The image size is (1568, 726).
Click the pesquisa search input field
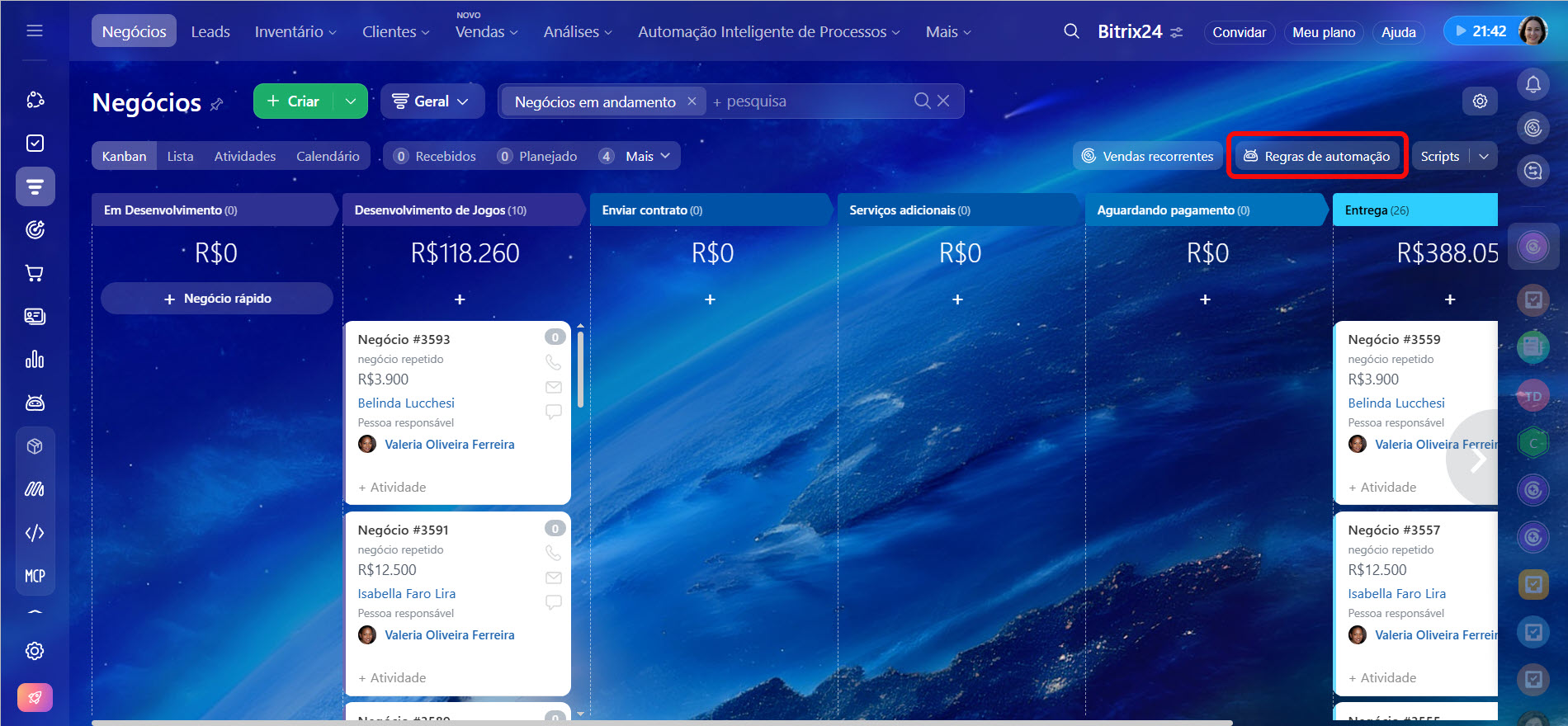pos(809,101)
